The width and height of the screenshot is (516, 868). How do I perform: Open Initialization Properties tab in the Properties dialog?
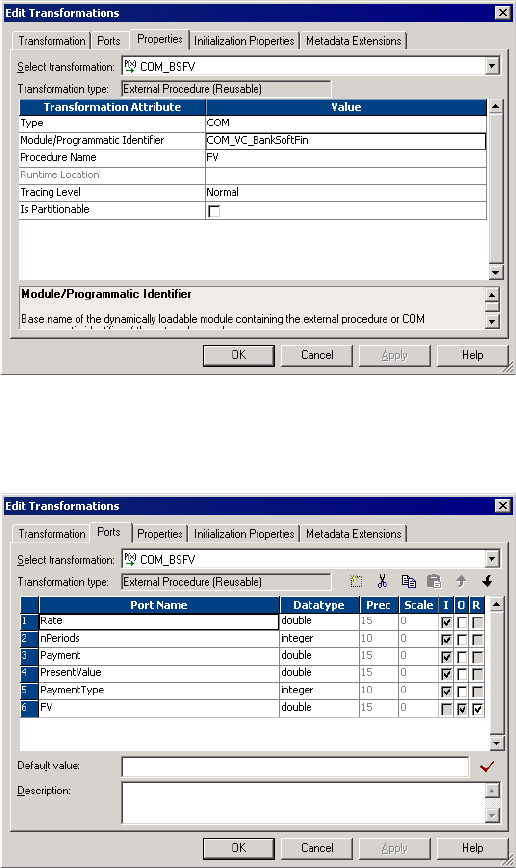[x=244, y=41]
